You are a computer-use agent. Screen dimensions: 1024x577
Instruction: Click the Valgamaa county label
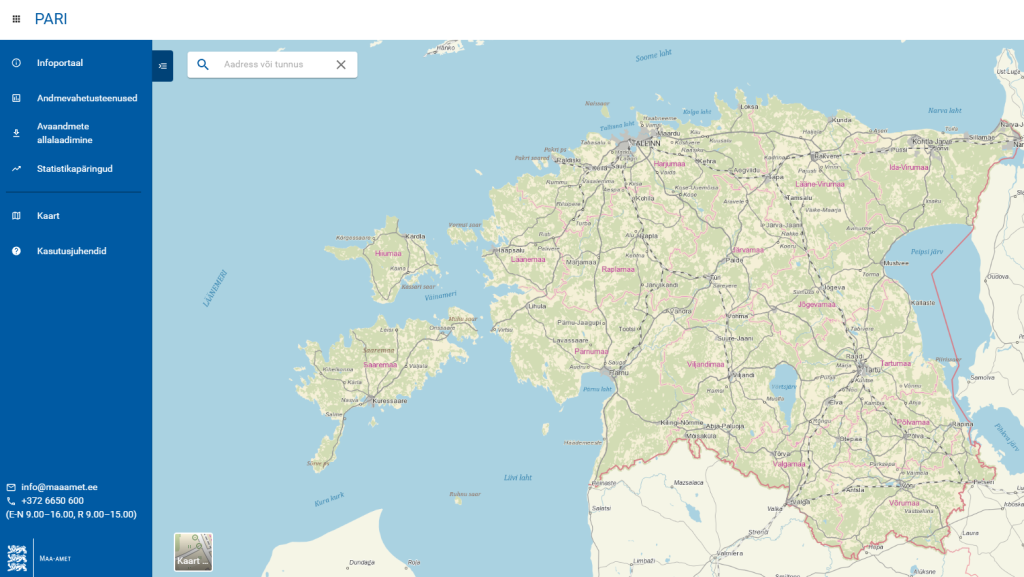click(789, 464)
